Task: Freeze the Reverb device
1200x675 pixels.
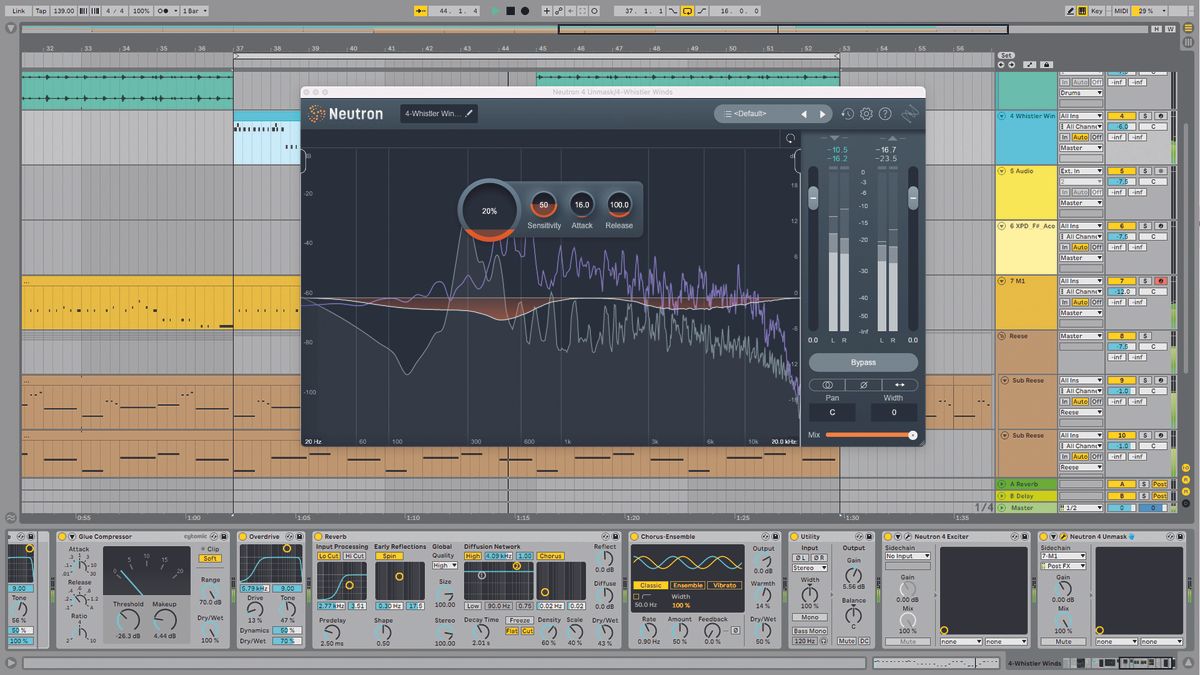Action: pos(520,619)
